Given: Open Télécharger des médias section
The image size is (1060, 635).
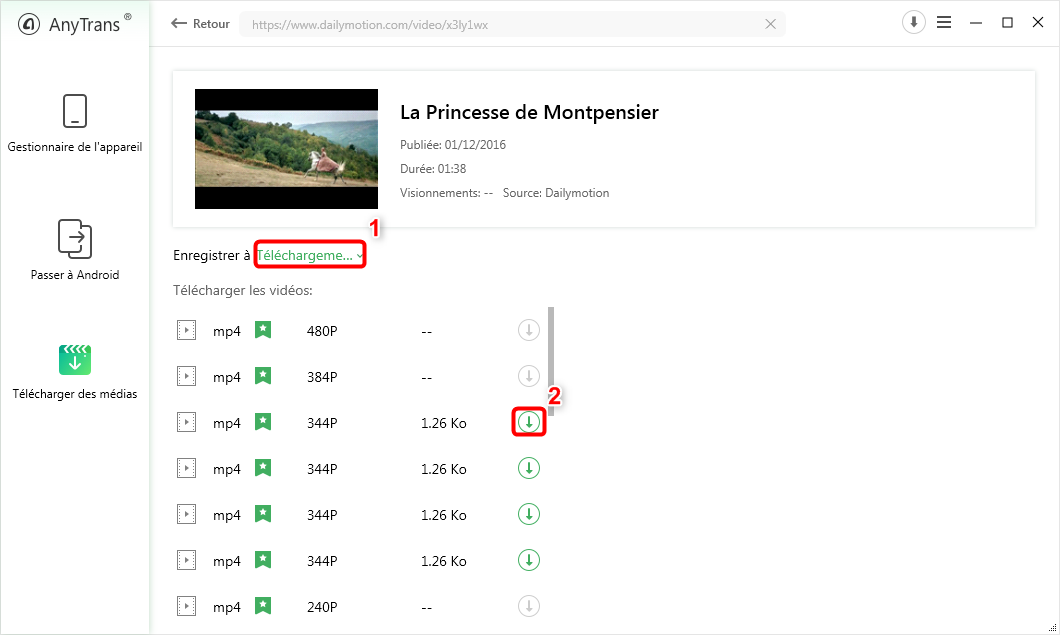Looking at the screenshot, I should [x=75, y=359].
